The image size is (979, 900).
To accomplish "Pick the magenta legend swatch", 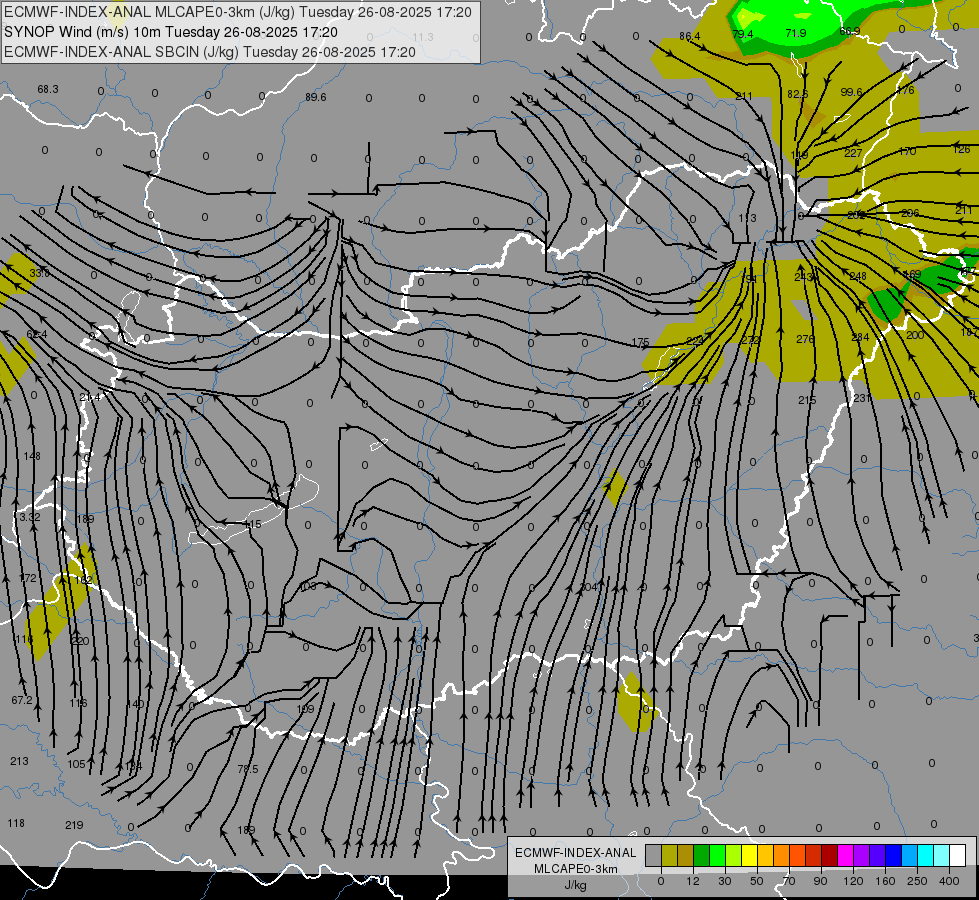I will (x=845, y=855).
